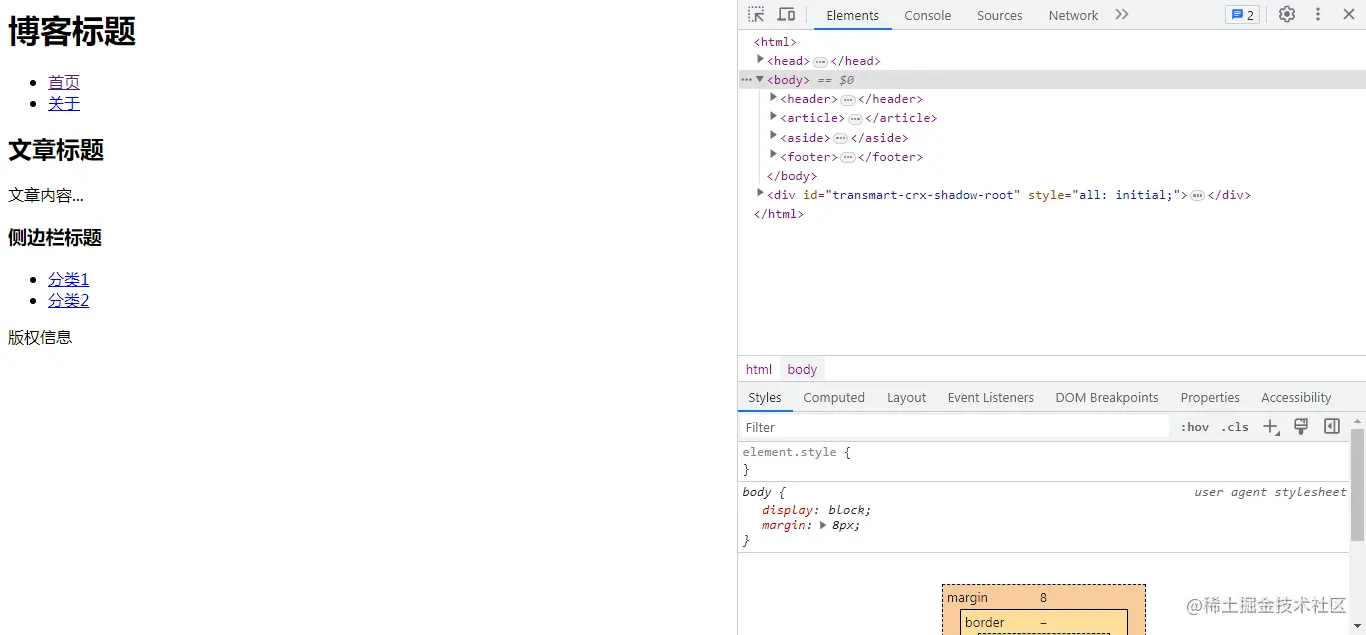1366x635 pixels.
Task: Toggle the device toolbar icon
Action: tap(787, 14)
